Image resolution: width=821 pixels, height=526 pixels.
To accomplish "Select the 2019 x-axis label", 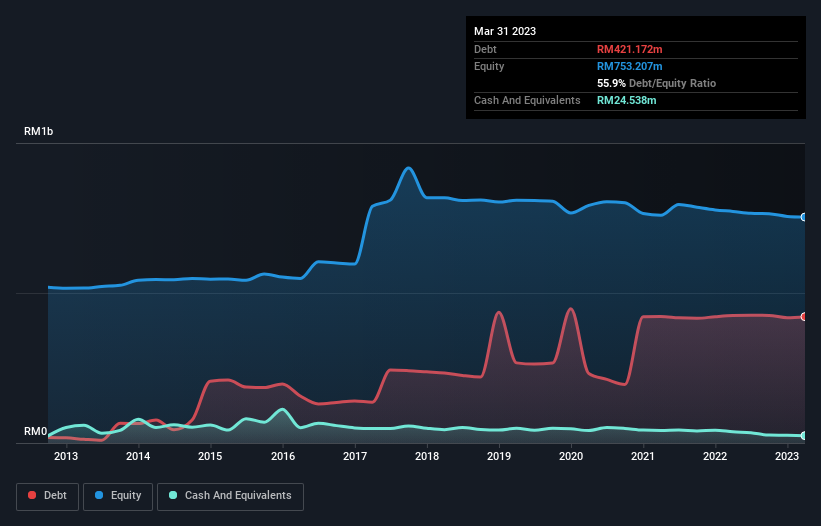I will point(499,456).
